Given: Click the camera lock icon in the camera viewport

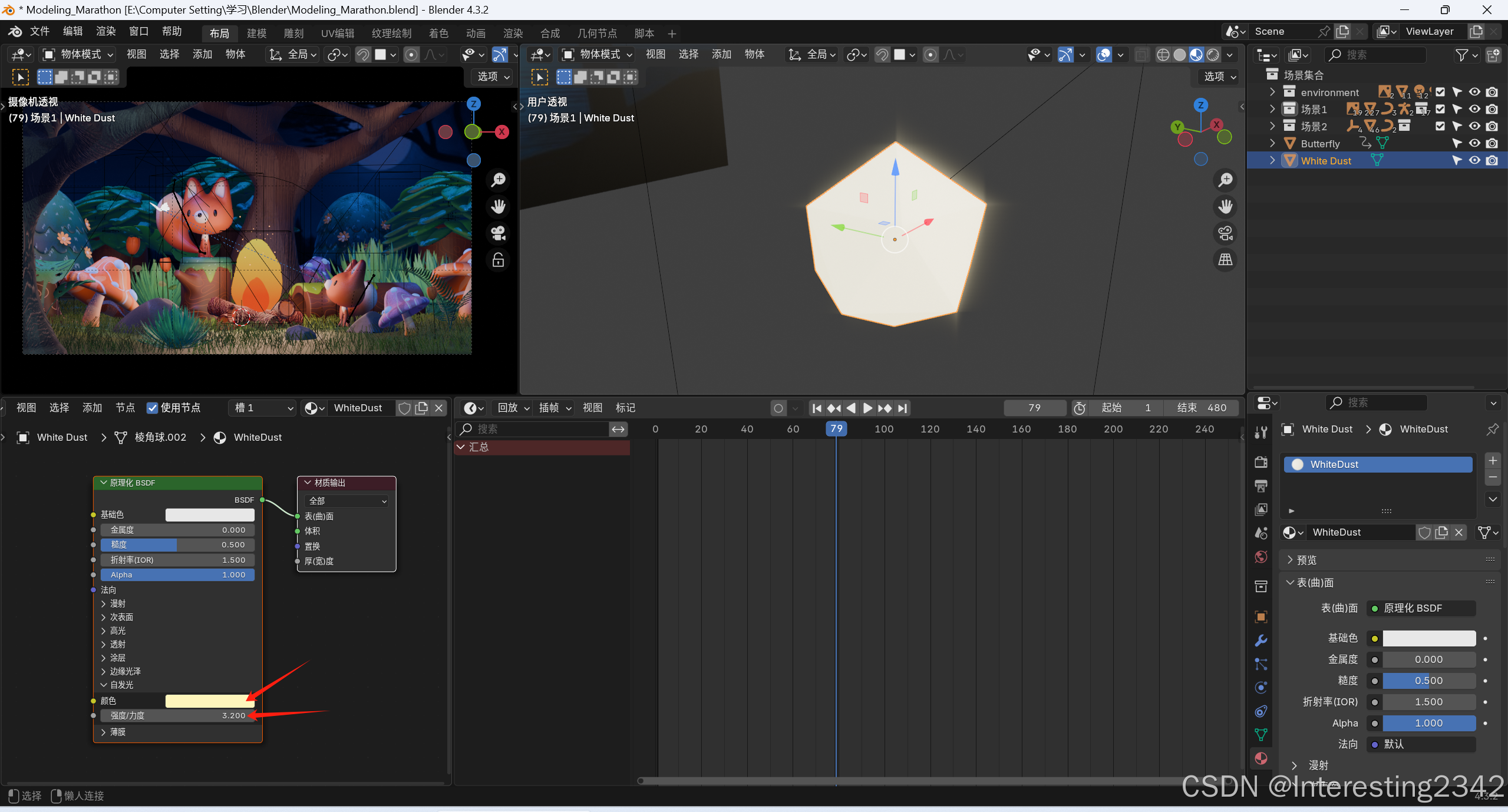Looking at the screenshot, I should pyautogui.click(x=499, y=260).
